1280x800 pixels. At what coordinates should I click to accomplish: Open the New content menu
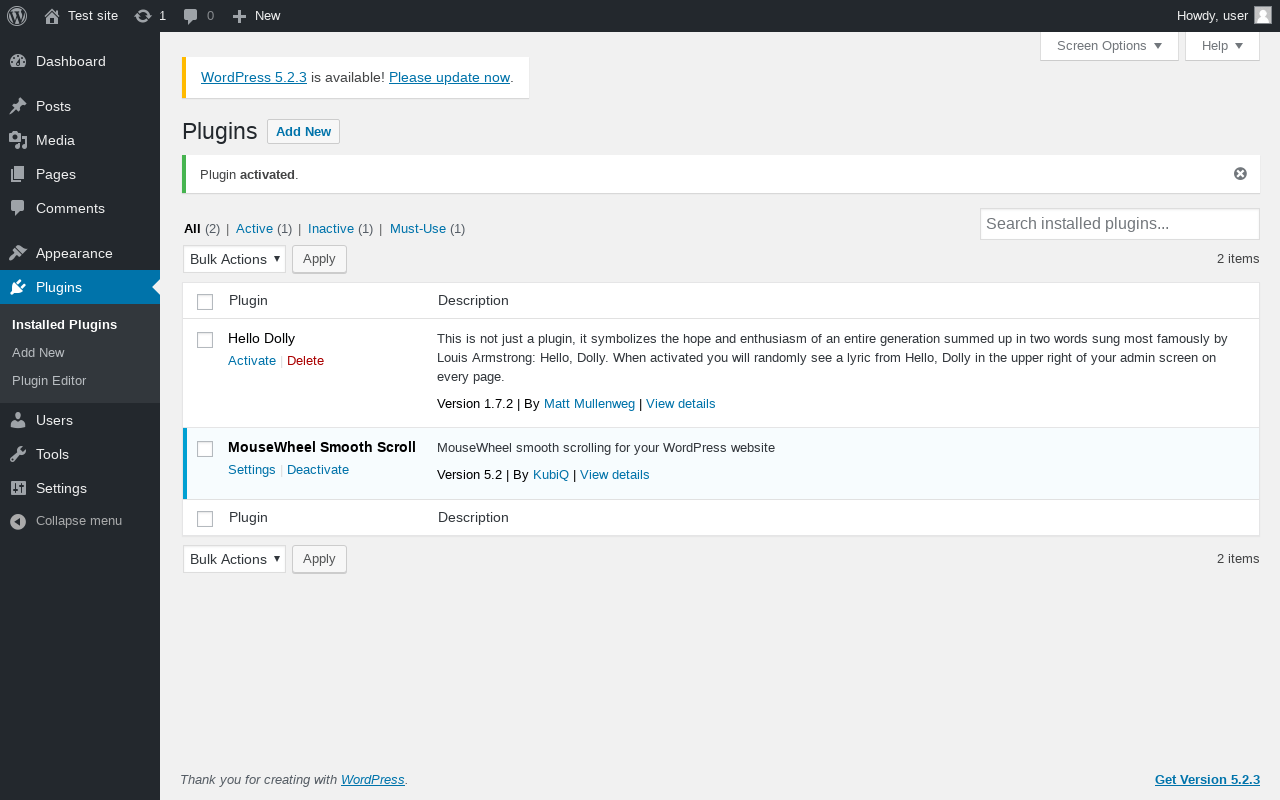point(256,16)
